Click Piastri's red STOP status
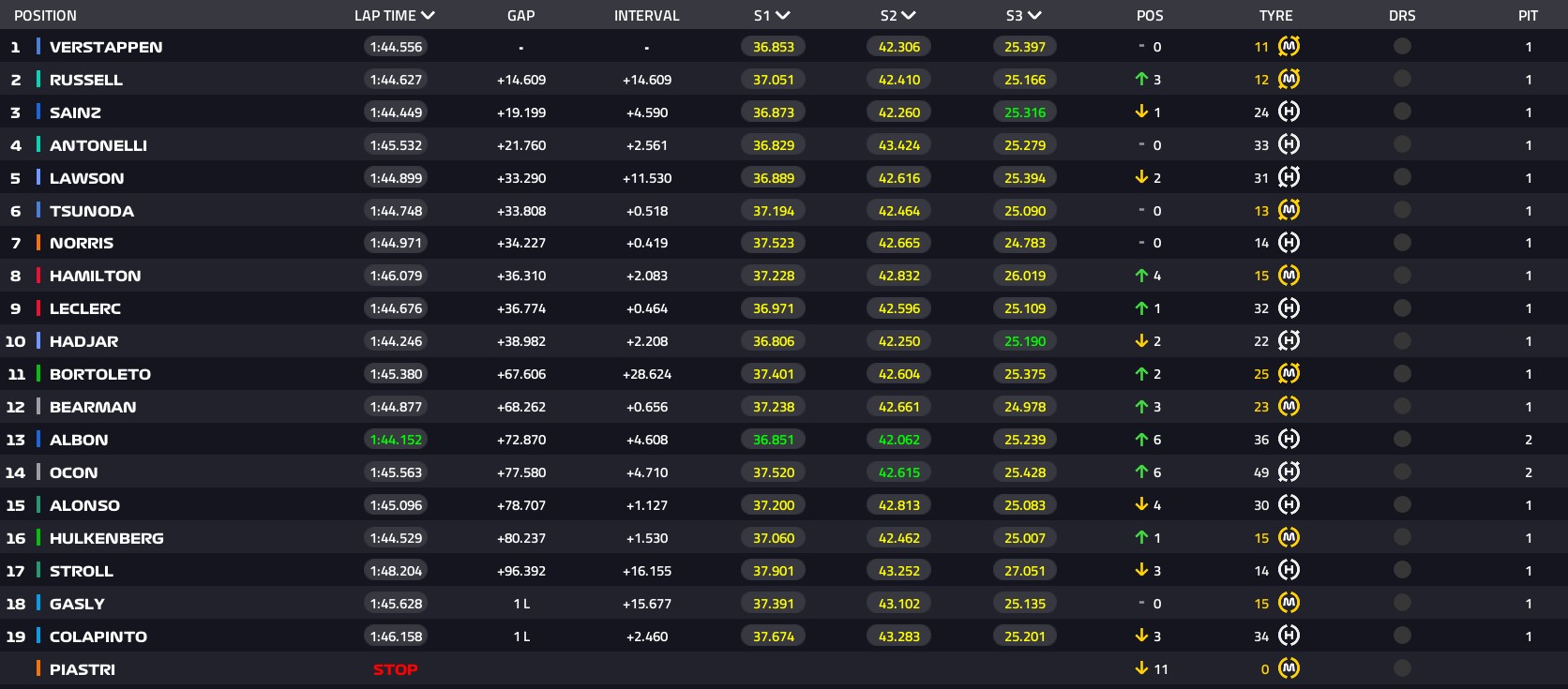The image size is (1568, 689). (x=395, y=669)
